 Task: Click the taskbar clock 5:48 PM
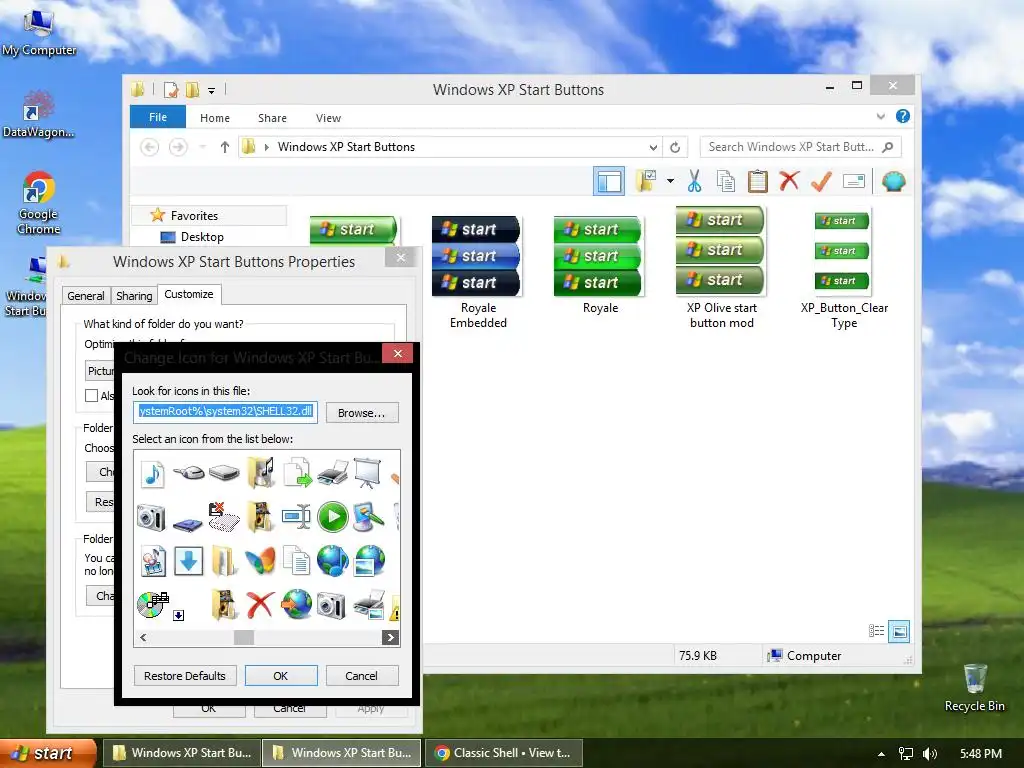click(980, 754)
